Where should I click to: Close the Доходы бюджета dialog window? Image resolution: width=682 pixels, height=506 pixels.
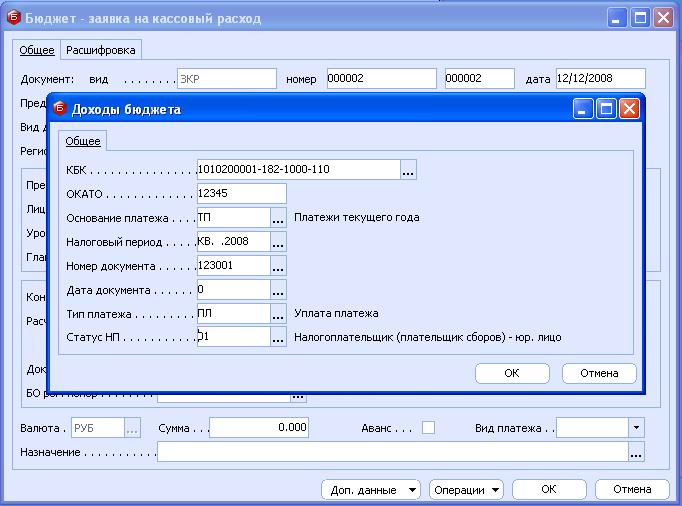point(629,109)
